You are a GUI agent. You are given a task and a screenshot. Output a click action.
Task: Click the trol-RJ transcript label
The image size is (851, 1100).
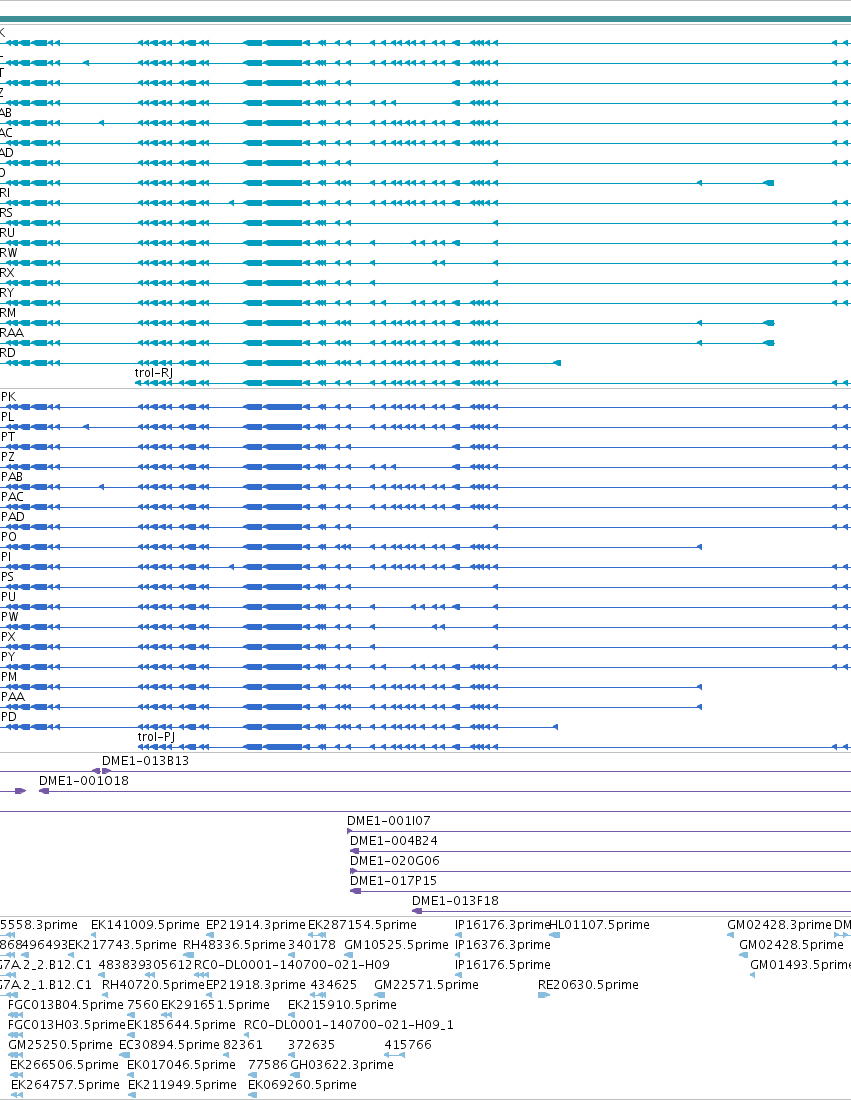(154, 373)
